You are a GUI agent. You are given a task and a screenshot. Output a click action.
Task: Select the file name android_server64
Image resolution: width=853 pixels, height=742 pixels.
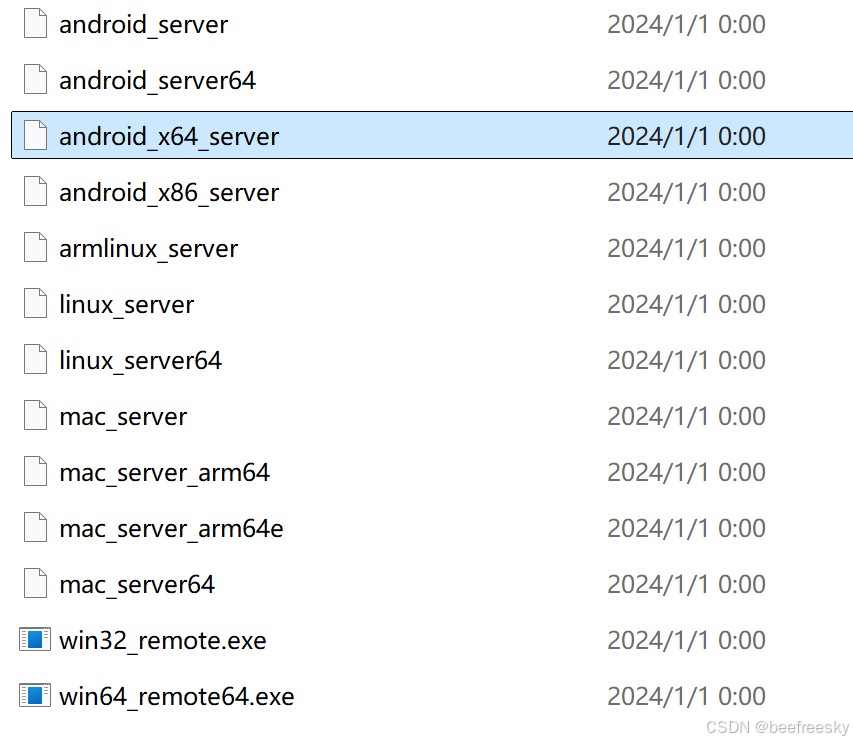pyautogui.click(x=158, y=81)
